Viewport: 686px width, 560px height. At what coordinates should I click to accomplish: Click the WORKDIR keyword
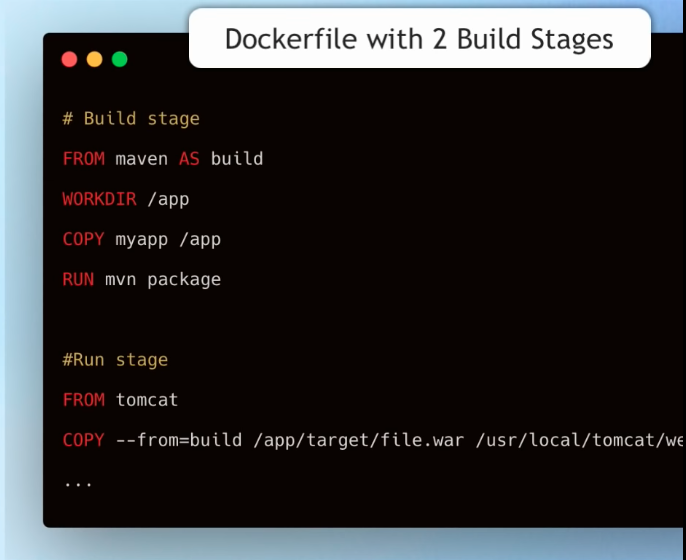point(99,199)
